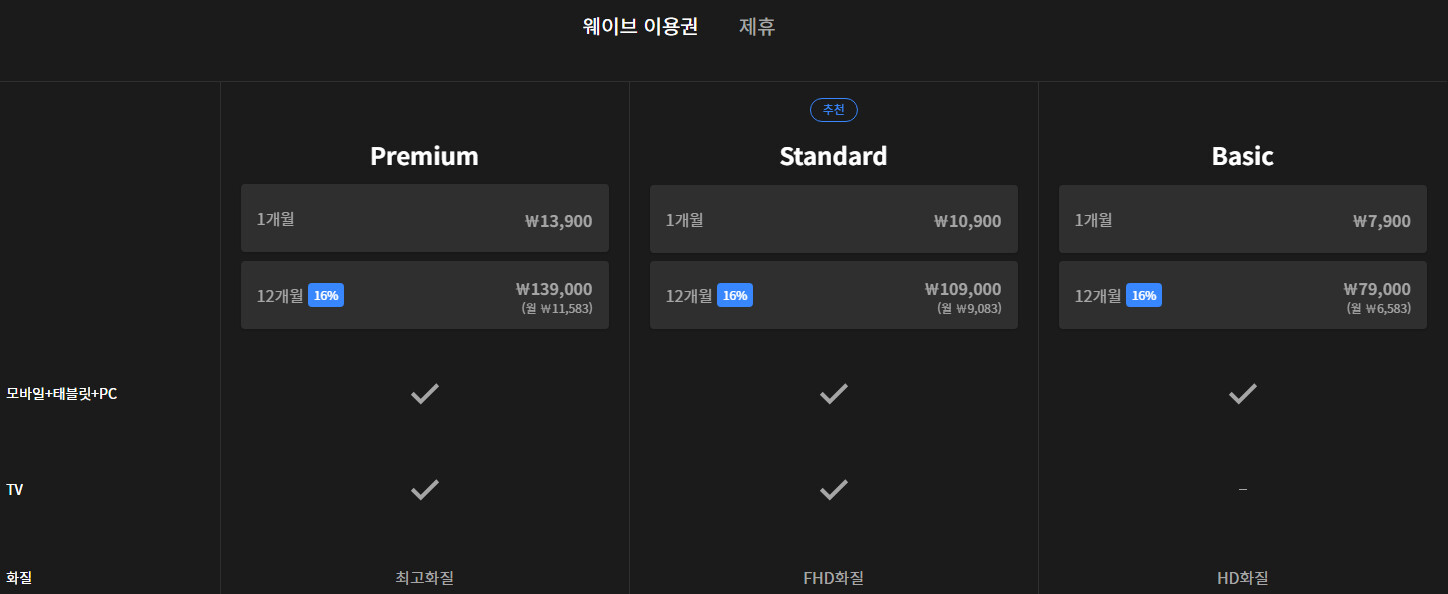This screenshot has height=594, width=1448.
Task: Click the 16% discount badge under Standard
Action: [735, 296]
